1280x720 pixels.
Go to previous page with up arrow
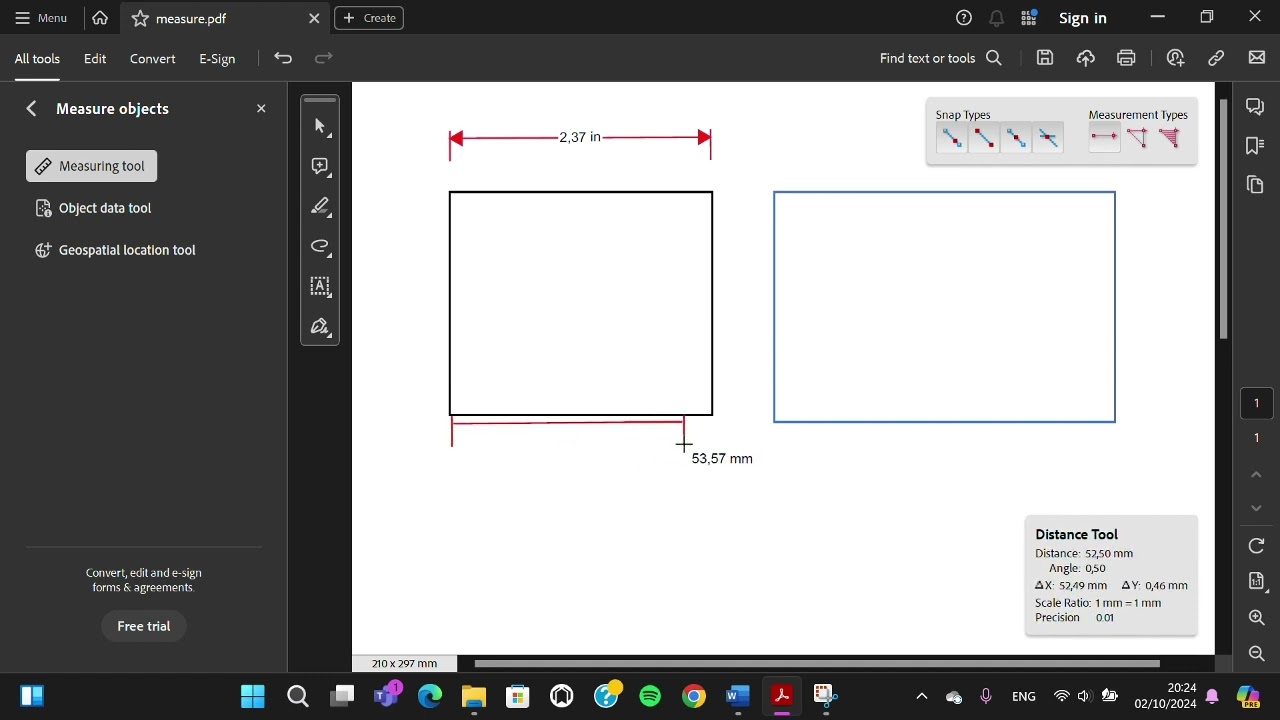click(x=1257, y=474)
